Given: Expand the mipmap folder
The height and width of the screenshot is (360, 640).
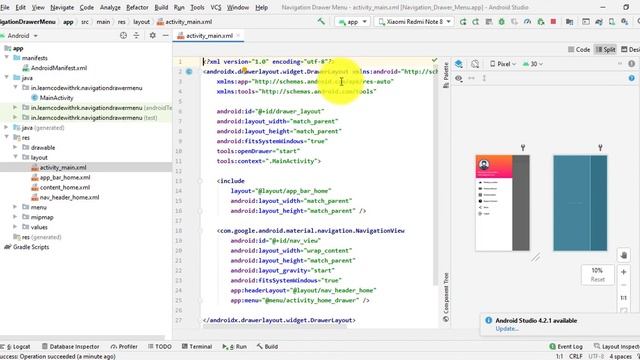Looking at the screenshot, I should tap(16, 217).
